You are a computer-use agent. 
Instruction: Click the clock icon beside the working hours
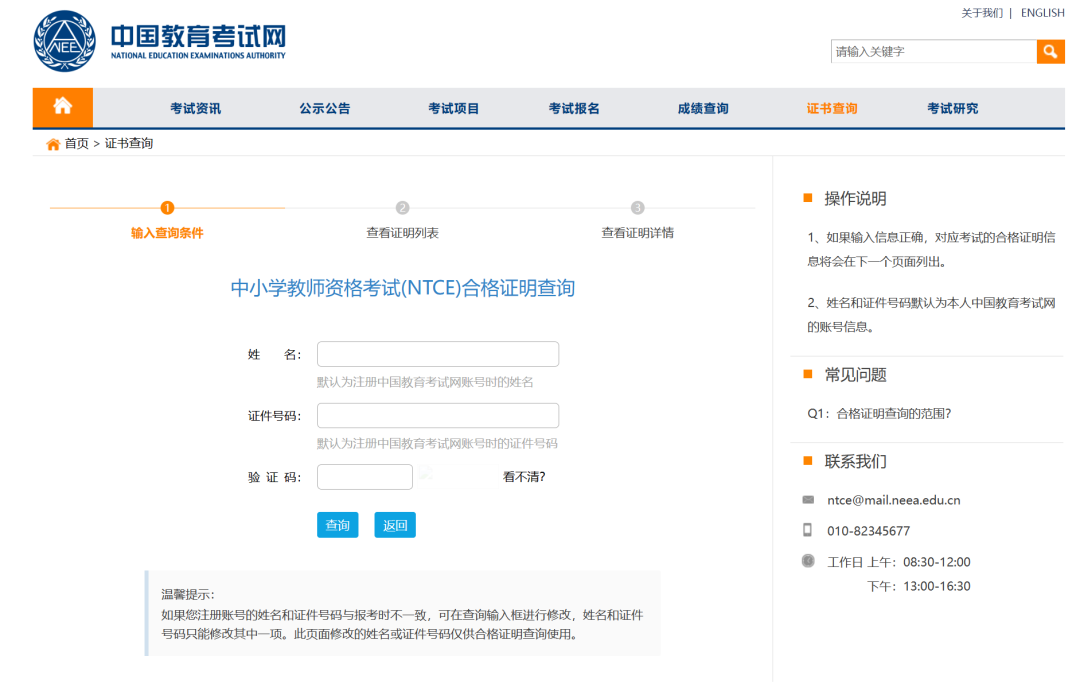coord(808,562)
